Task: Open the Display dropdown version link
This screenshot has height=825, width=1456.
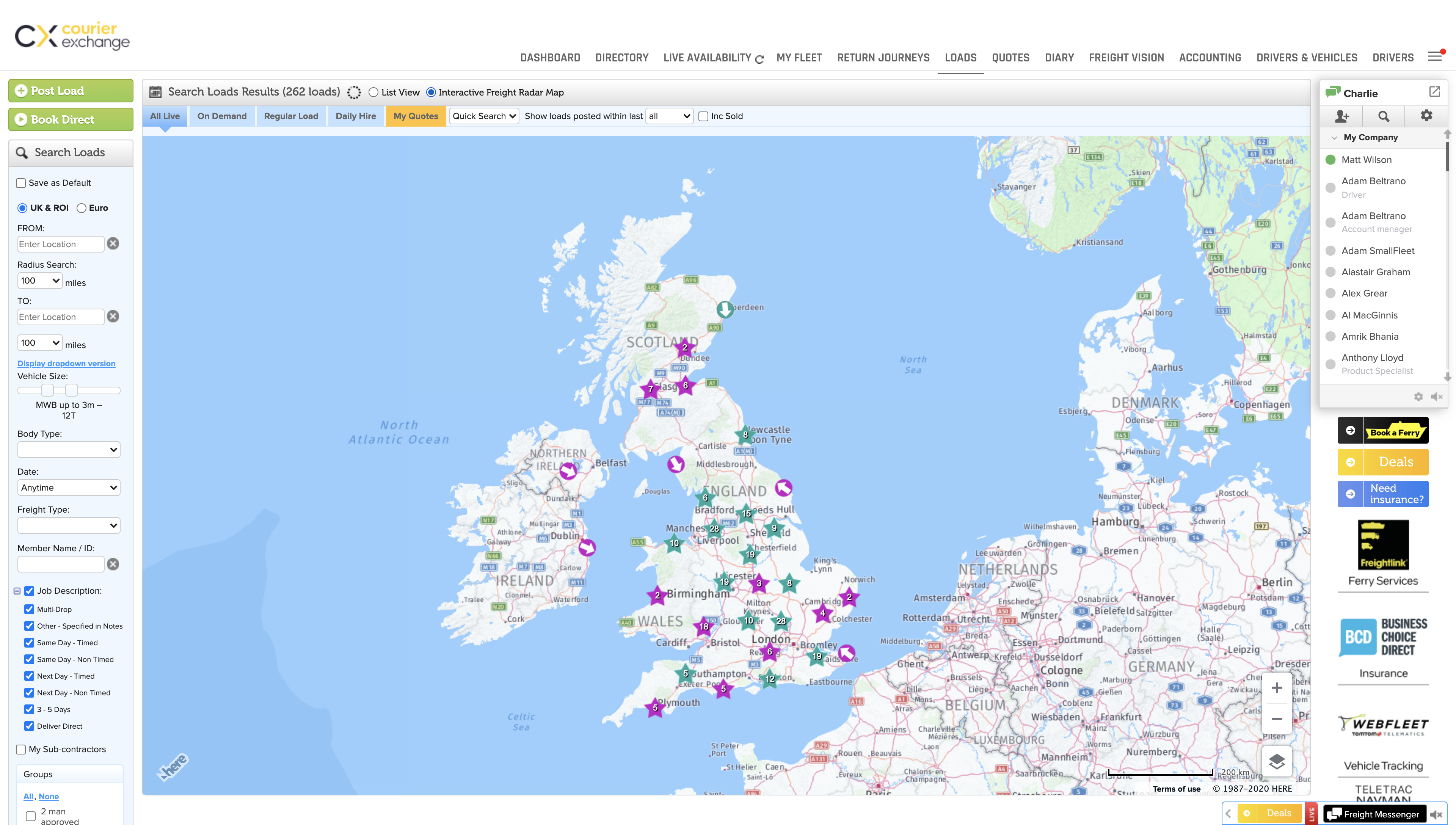Action: pos(66,363)
